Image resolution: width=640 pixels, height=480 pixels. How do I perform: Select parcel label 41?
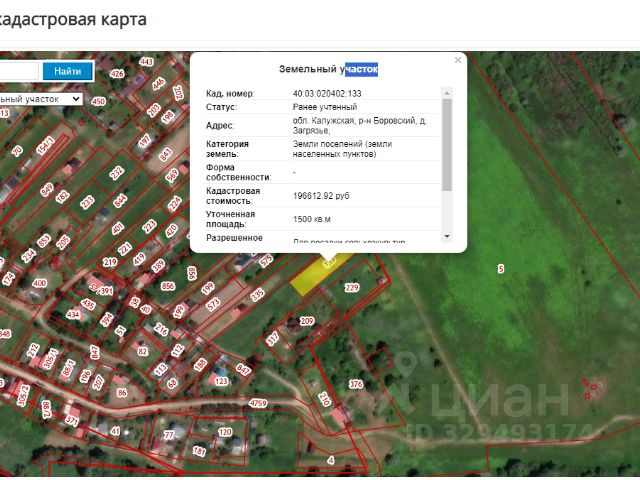coord(116,431)
